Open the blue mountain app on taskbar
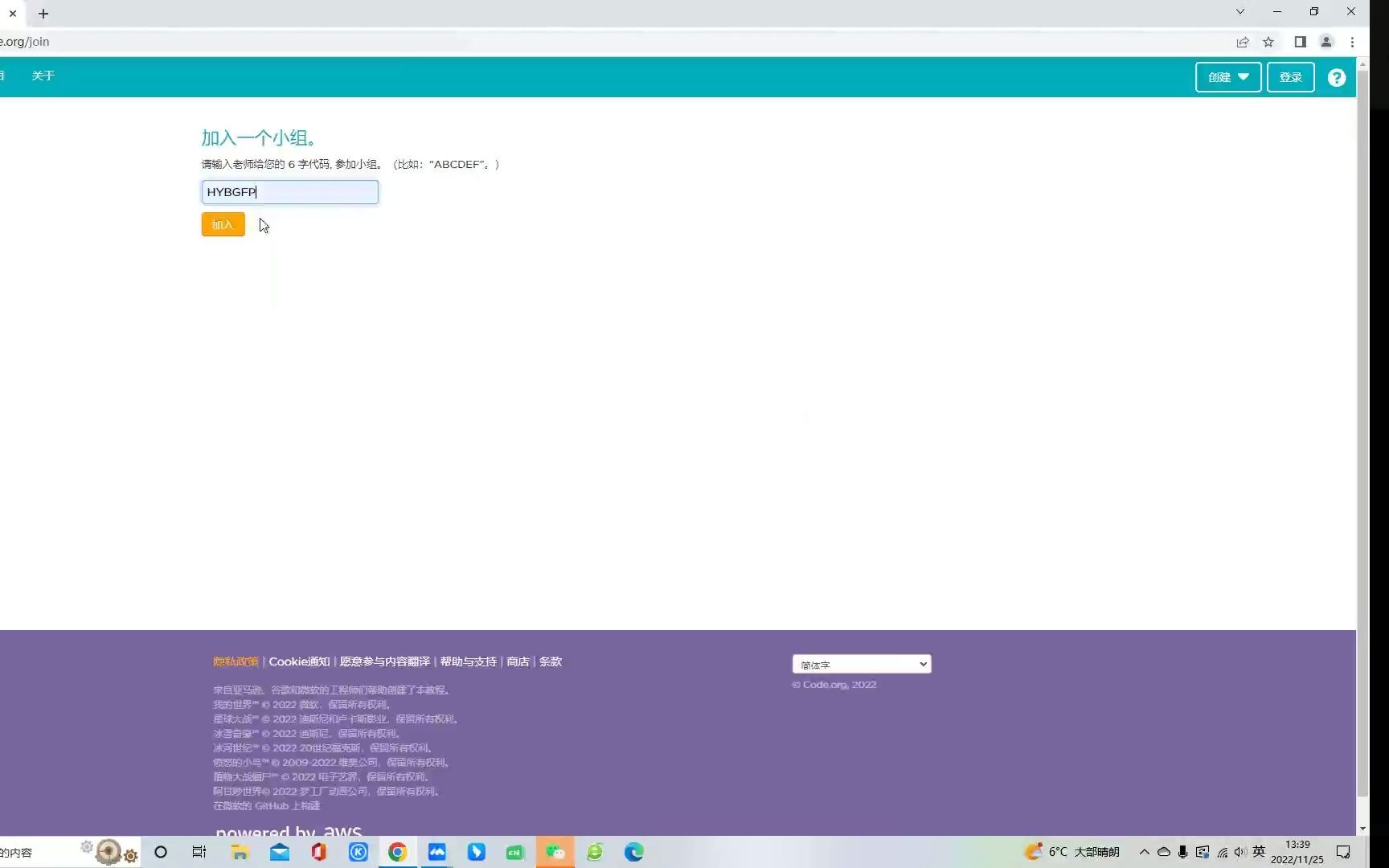Viewport: 1389px width, 868px height. tap(436, 852)
